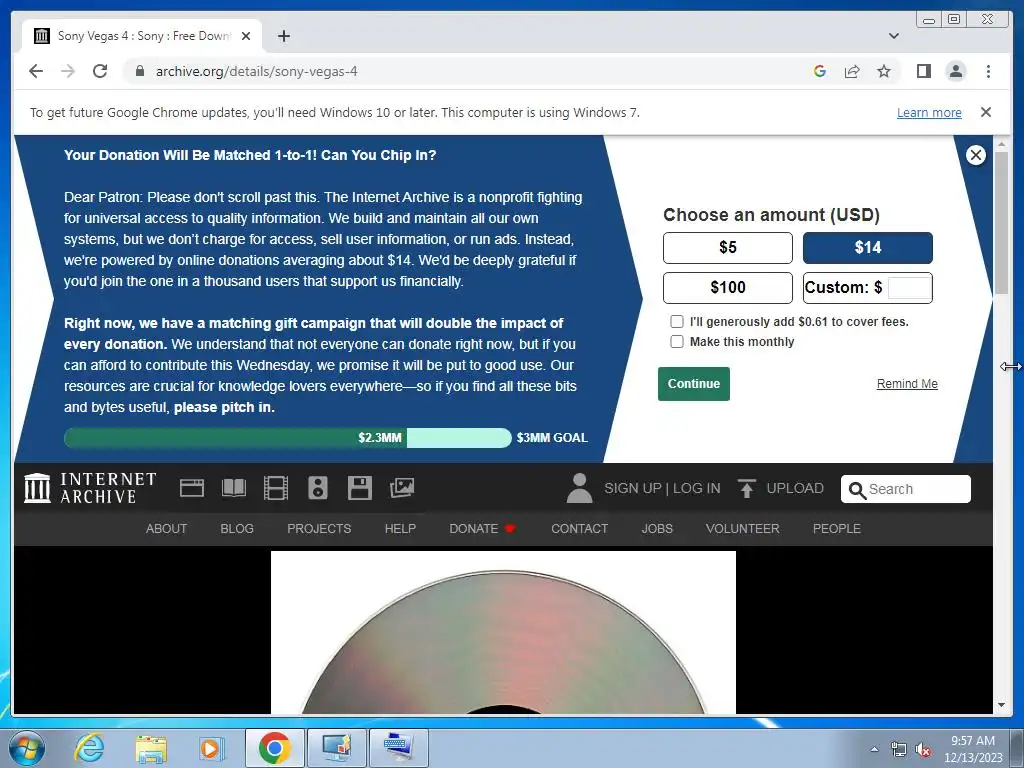
Task: Open the Images icon in navbar
Action: (x=402, y=488)
